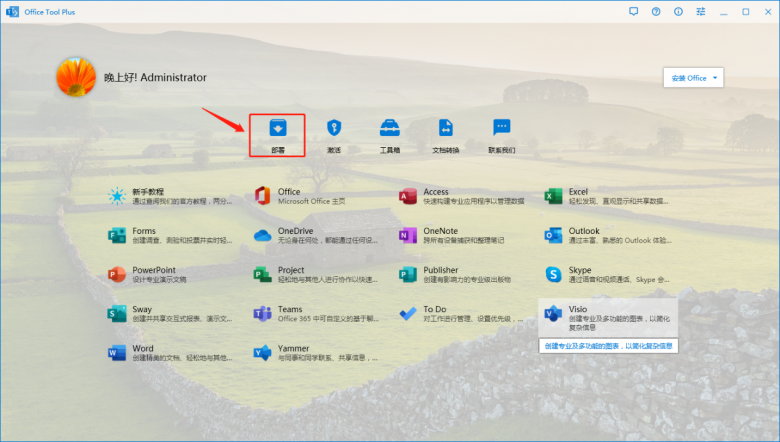Open the Access link title
The width and height of the screenshot is (780, 442).
coord(436,192)
